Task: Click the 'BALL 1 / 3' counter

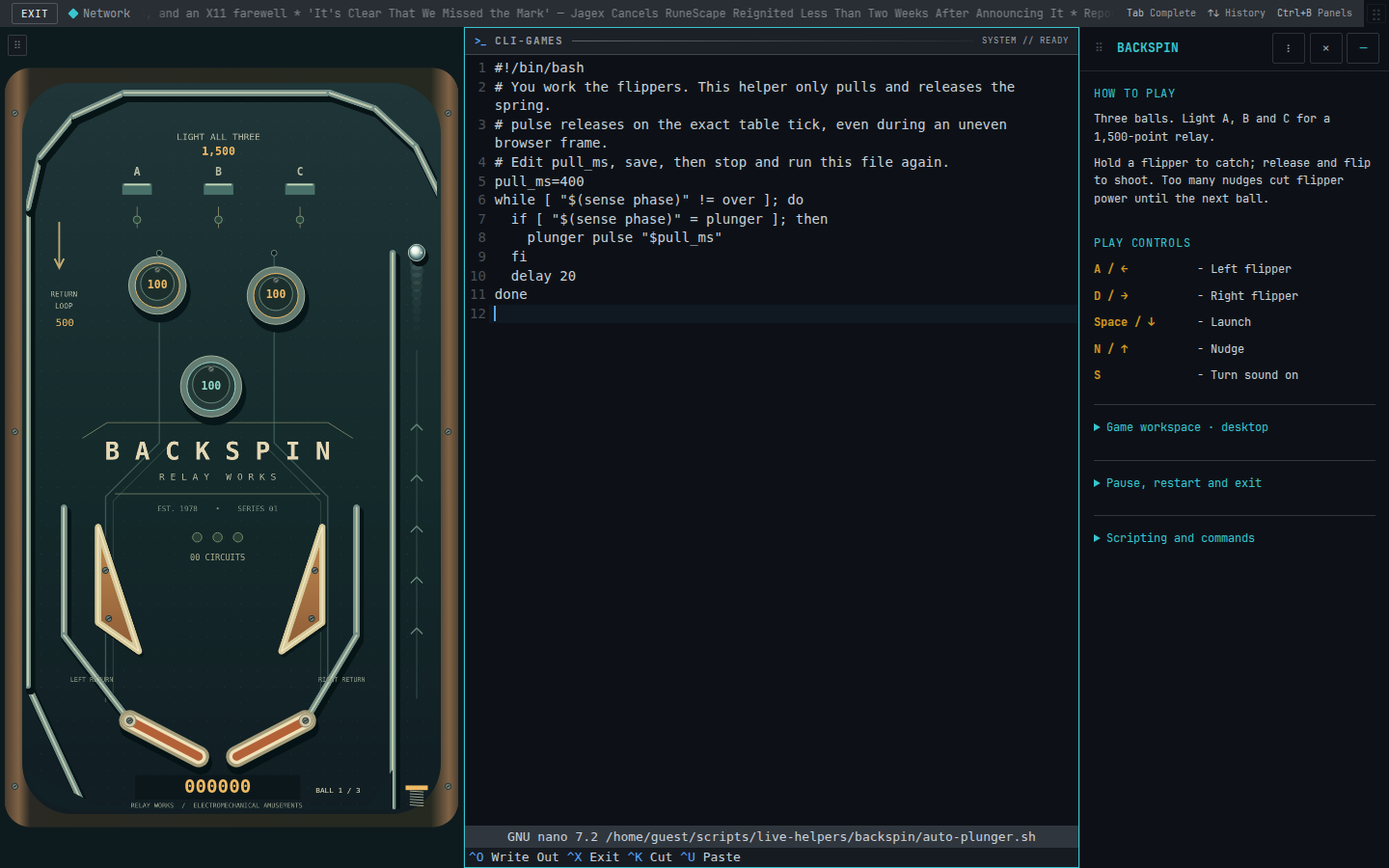Action: 338,791
